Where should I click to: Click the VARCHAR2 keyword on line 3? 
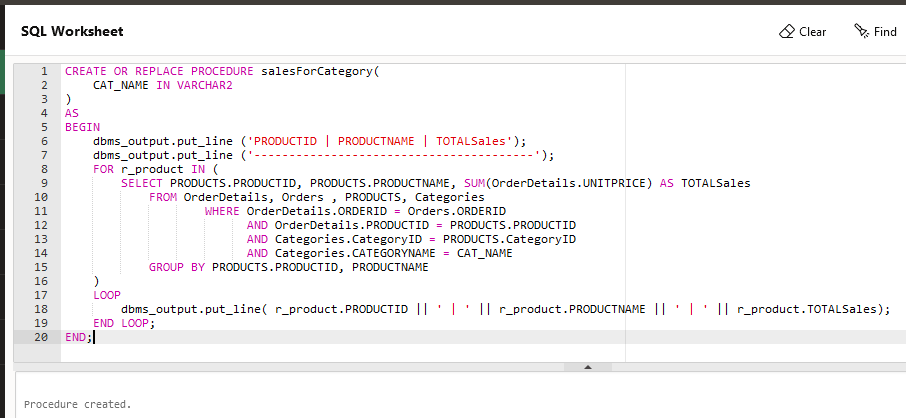[199, 86]
